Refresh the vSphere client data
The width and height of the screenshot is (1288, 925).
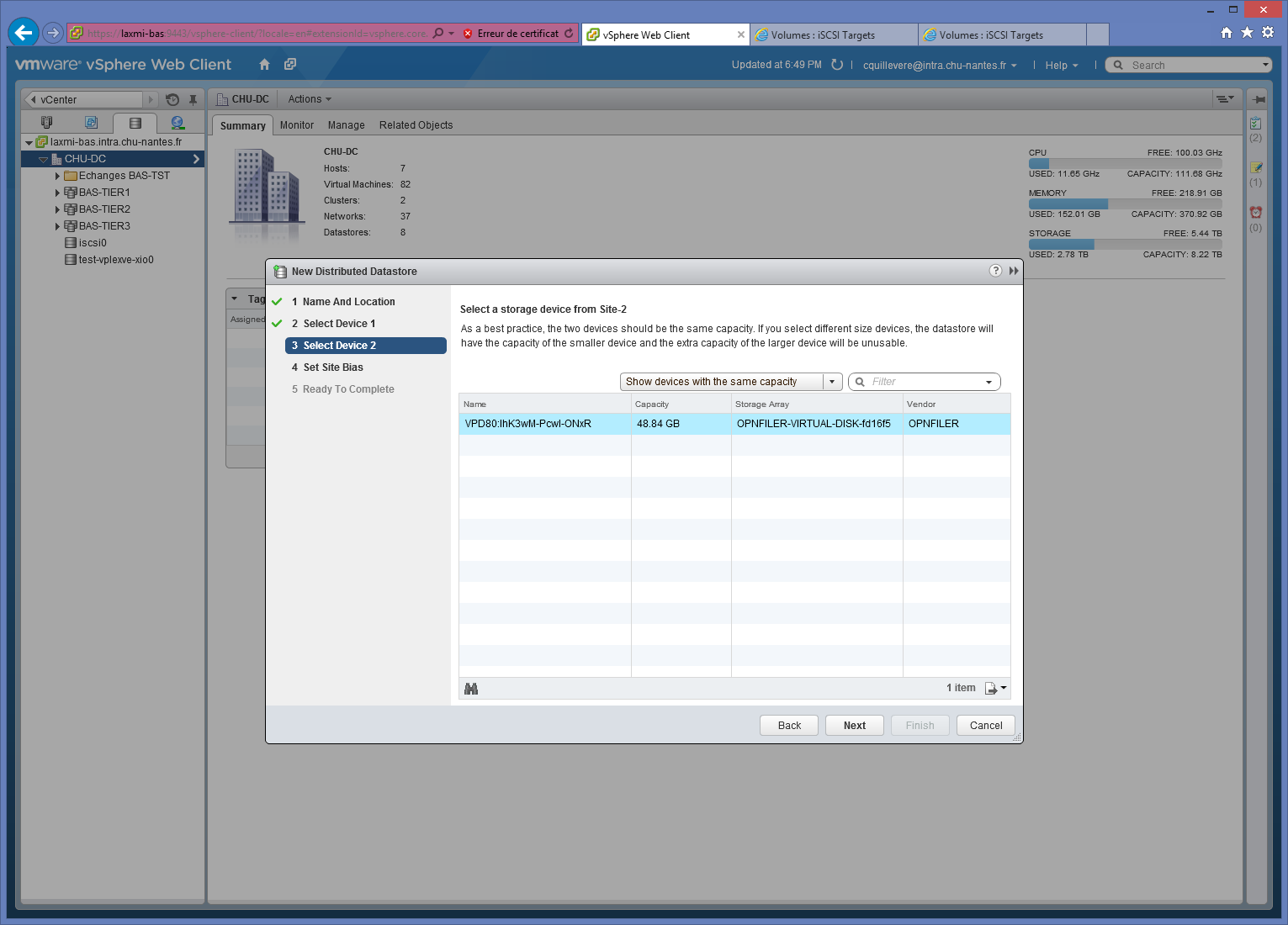(x=837, y=65)
